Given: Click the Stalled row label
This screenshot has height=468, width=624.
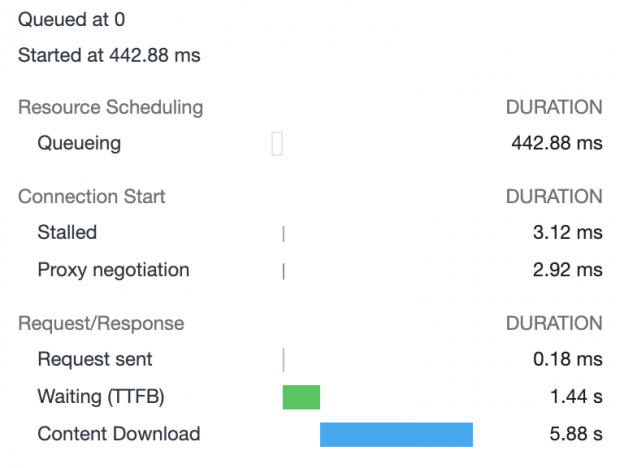Looking at the screenshot, I should click(67, 232).
